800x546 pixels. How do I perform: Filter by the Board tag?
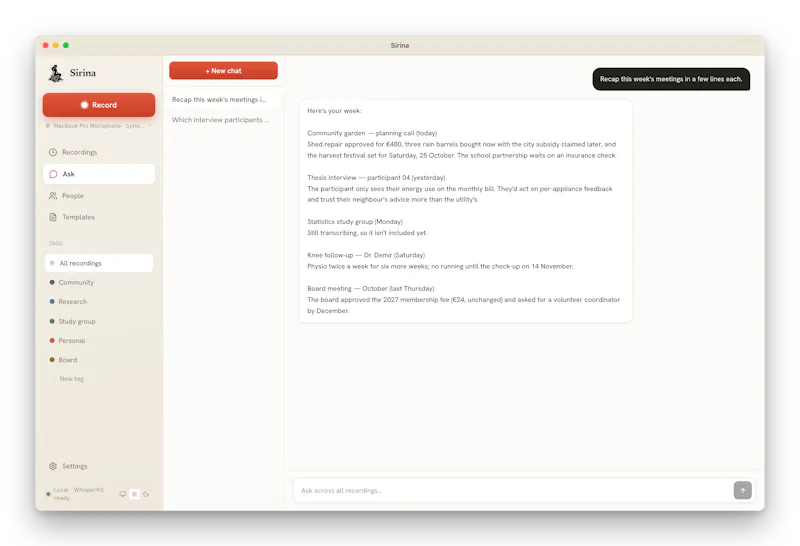99,360
